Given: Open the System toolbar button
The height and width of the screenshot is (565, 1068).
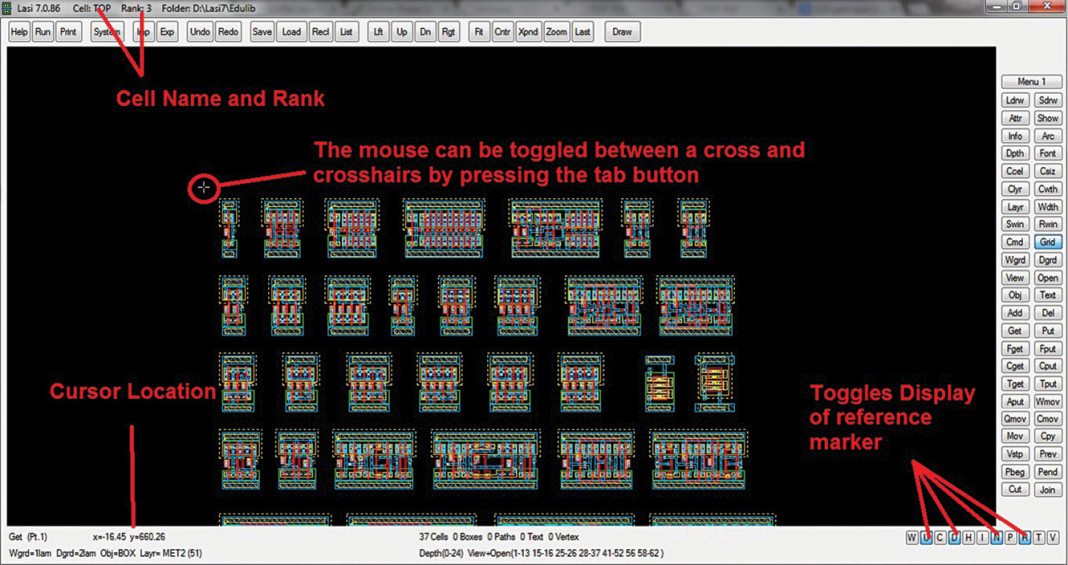Looking at the screenshot, I should (107, 32).
